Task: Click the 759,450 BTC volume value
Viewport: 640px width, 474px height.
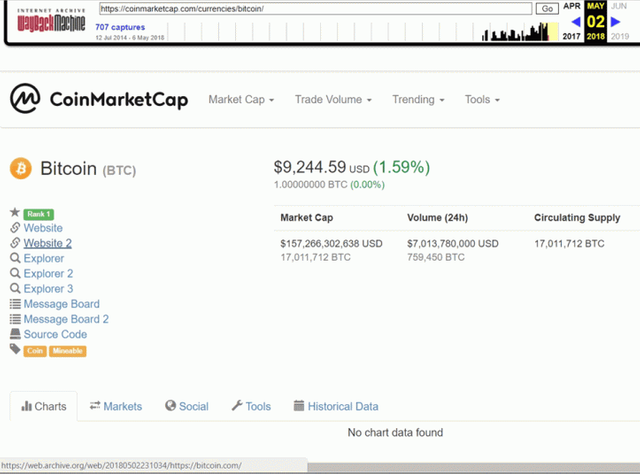Action: 436,257
